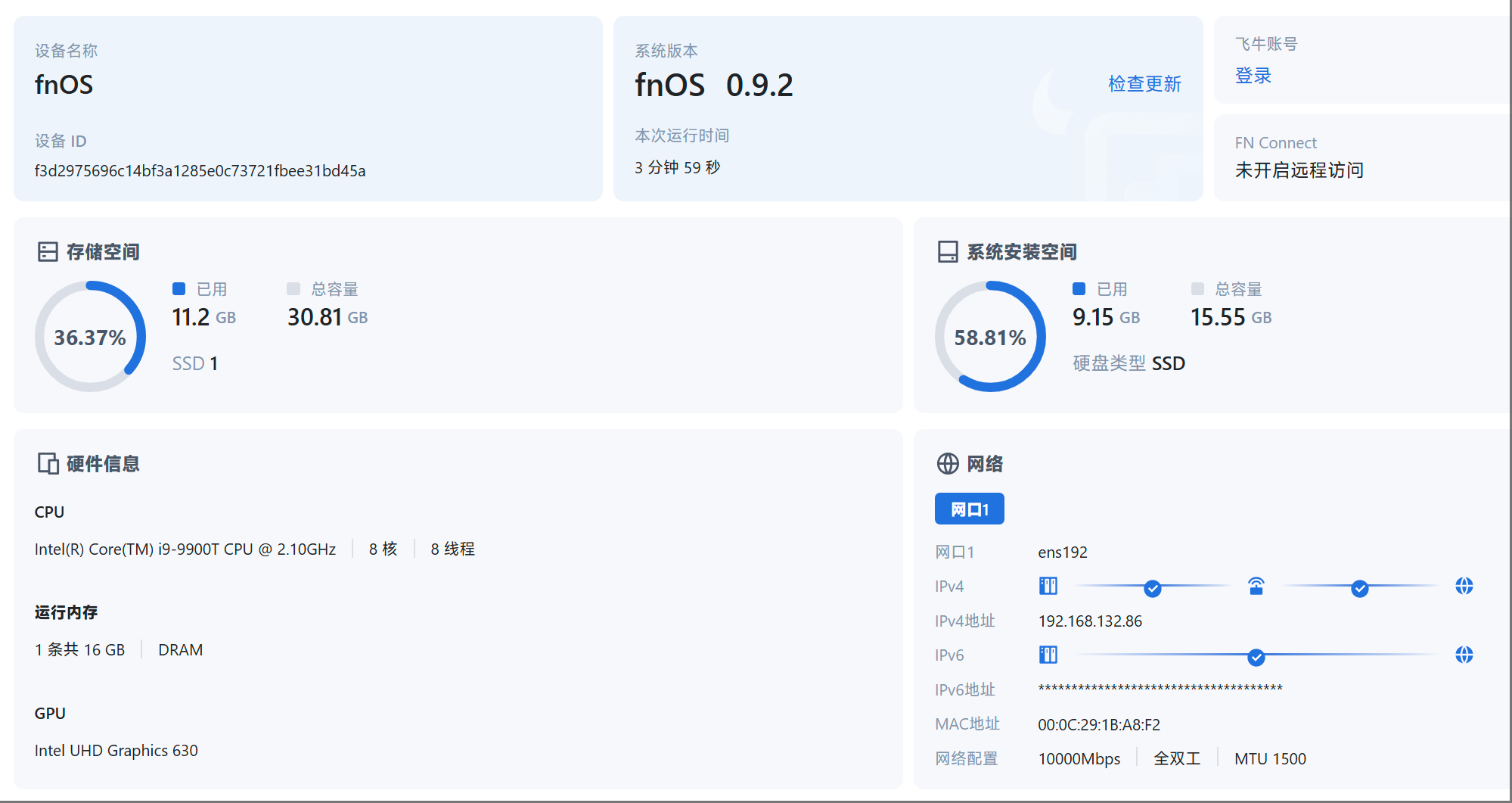Screen dimensions: 1512x803
Task: Click the second IPv4 connection check mark
Action: coord(1360,588)
